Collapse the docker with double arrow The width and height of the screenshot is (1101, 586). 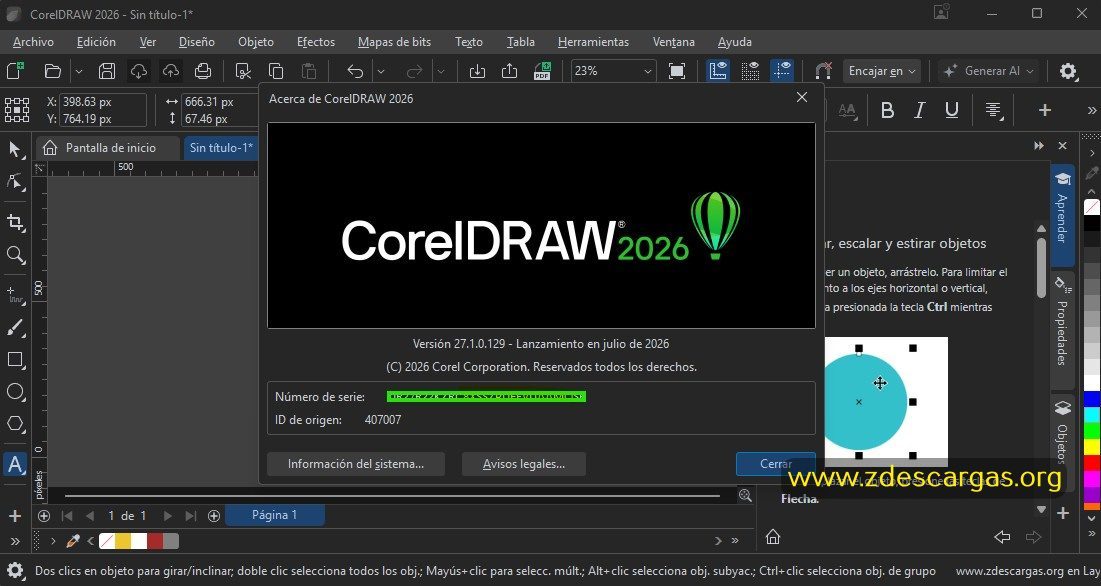1039,145
